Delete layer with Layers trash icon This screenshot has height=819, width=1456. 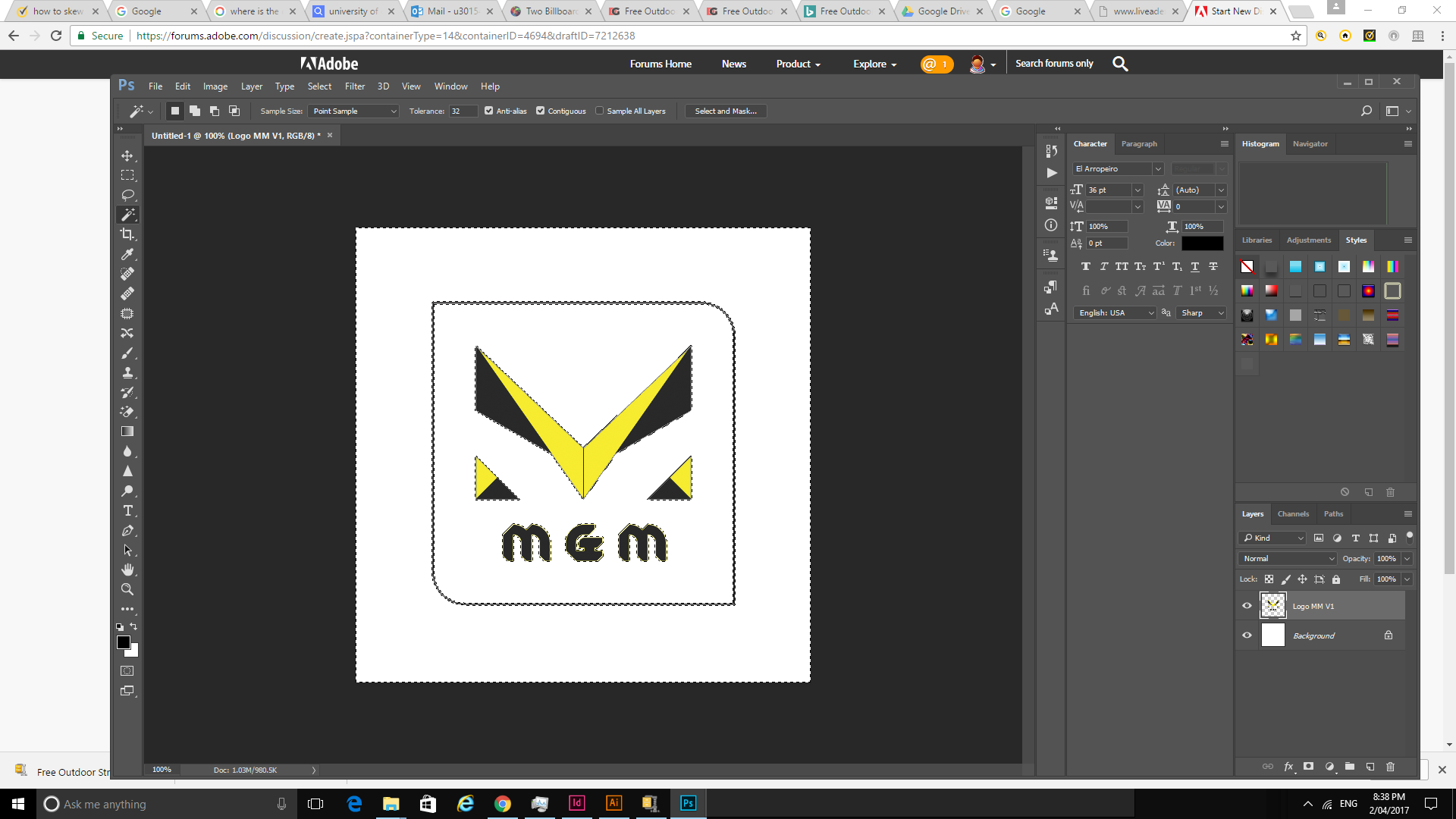coord(1391,767)
